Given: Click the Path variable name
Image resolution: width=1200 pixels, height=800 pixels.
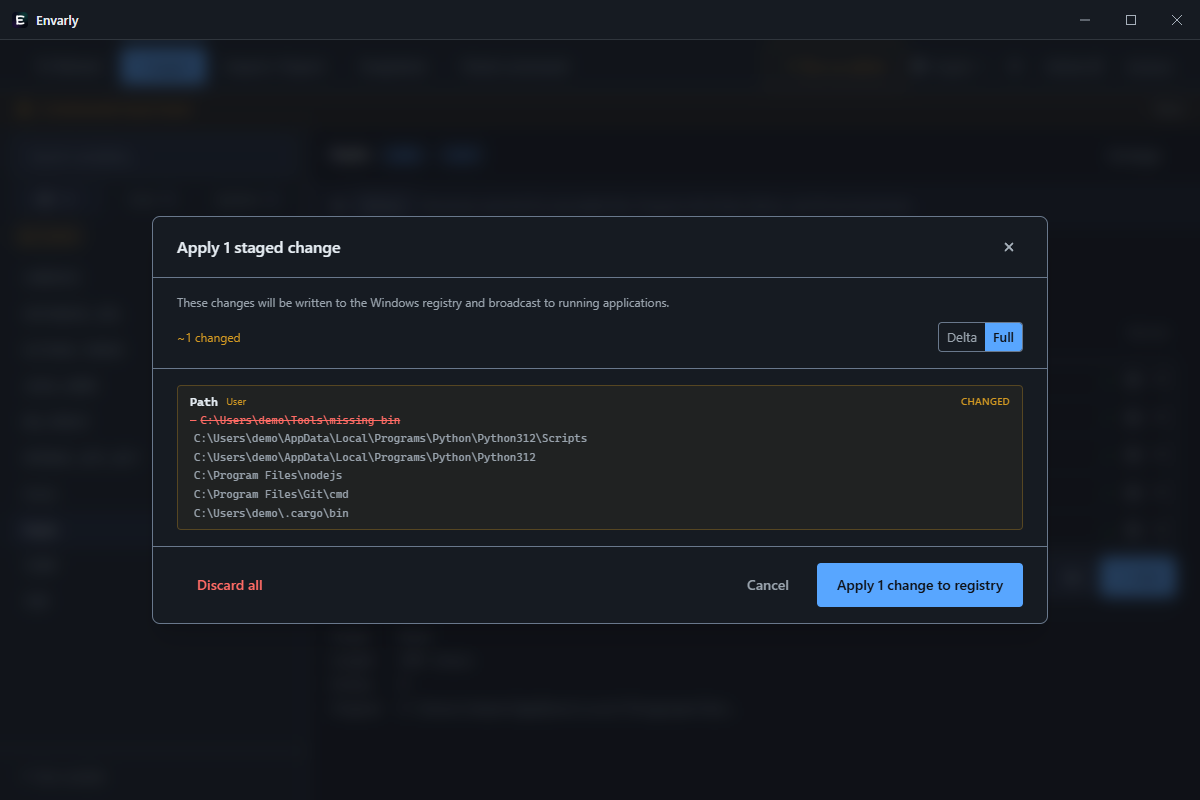Looking at the screenshot, I should coord(204,402).
